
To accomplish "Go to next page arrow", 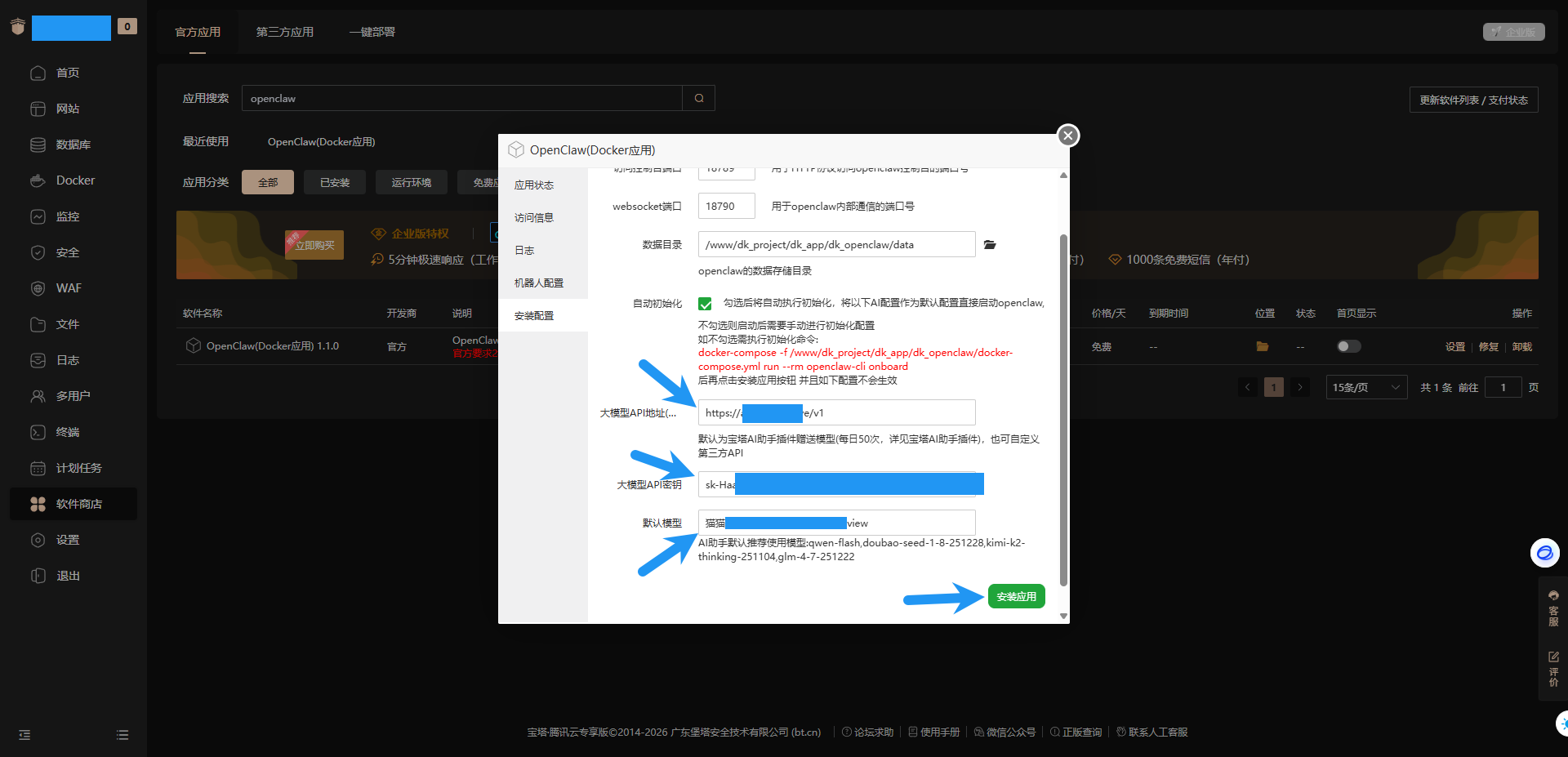I will tap(1300, 387).
